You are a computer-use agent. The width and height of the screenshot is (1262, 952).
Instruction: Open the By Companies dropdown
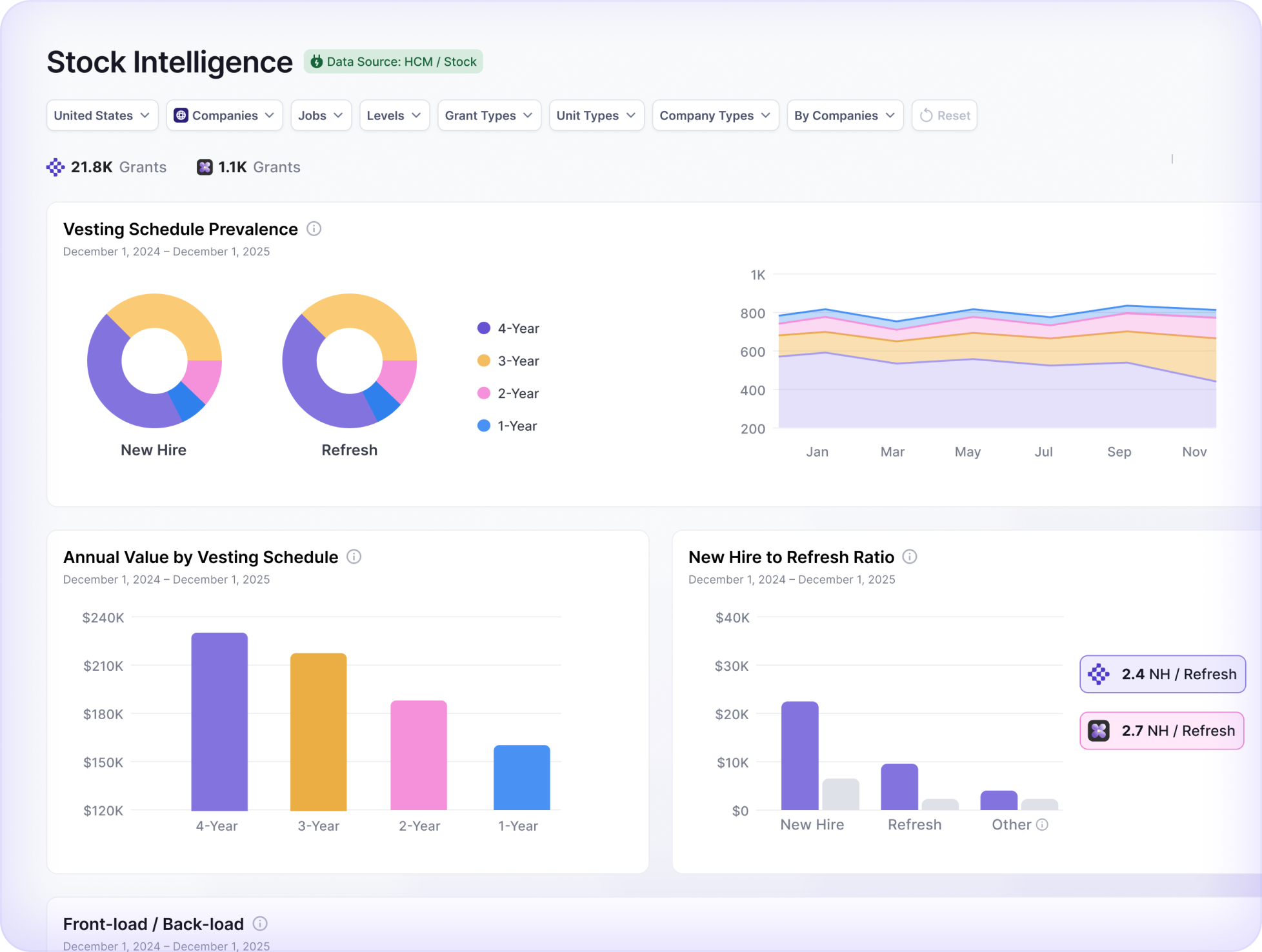tap(845, 115)
